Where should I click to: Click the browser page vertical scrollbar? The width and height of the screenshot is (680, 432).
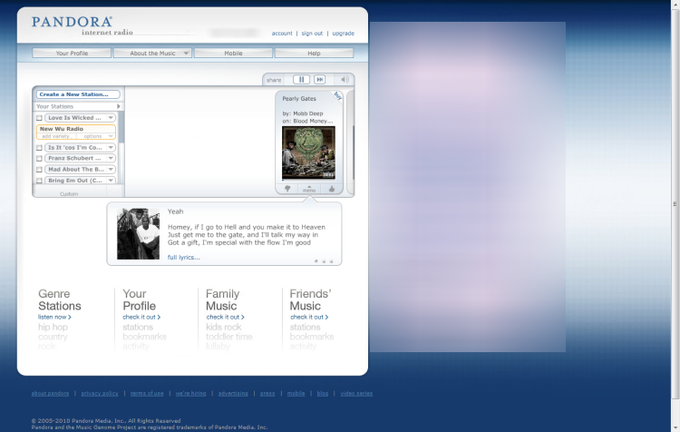click(675, 204)
